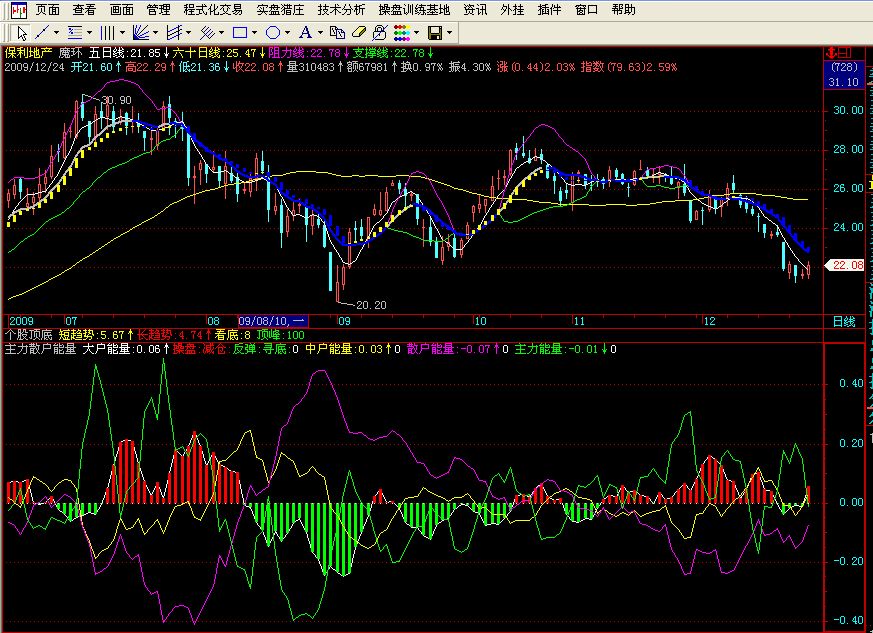The image size is (873, 633).
Task: Click the 保利地产 stock name label
Action: pyautogui.click(x=28, y=52)
